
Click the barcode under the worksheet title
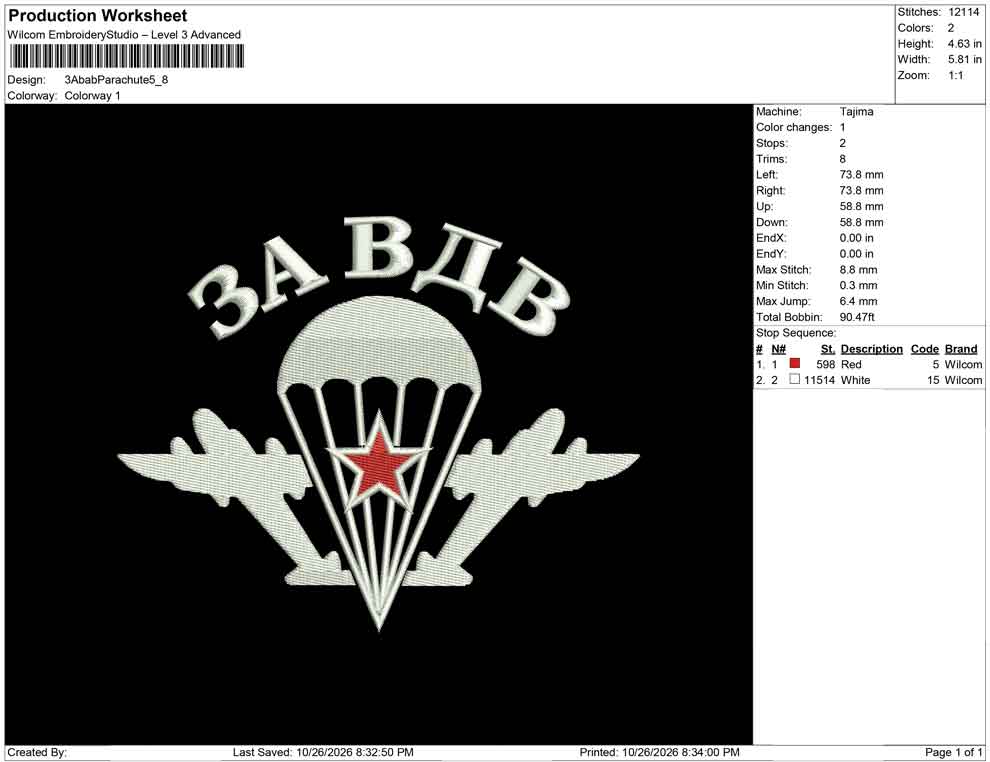pos(126,57)
